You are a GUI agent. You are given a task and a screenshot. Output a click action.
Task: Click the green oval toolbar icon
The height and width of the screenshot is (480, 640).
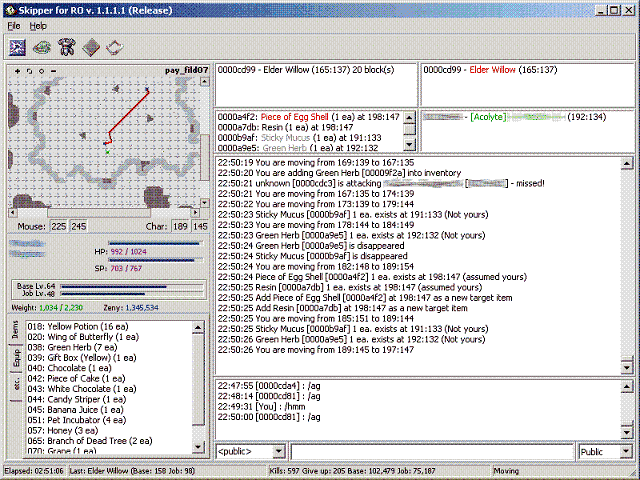coord(43,46)
